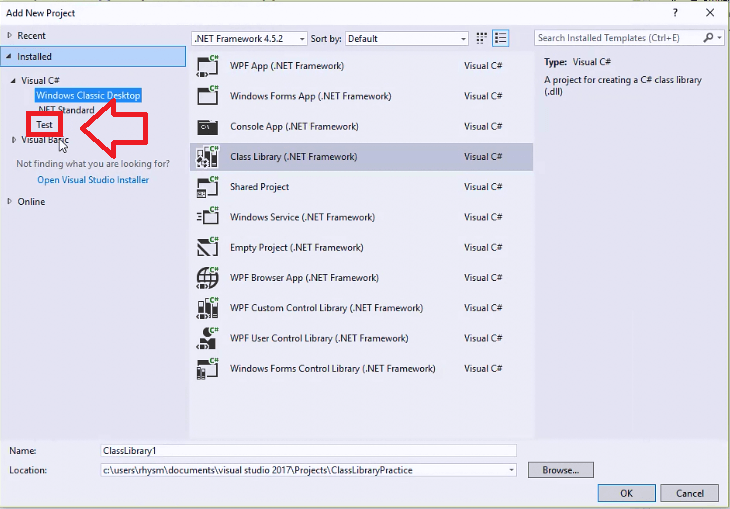730x509 pixels.
Task: Click the Windows Forms App template icon
Action: (x=208, y=96)
